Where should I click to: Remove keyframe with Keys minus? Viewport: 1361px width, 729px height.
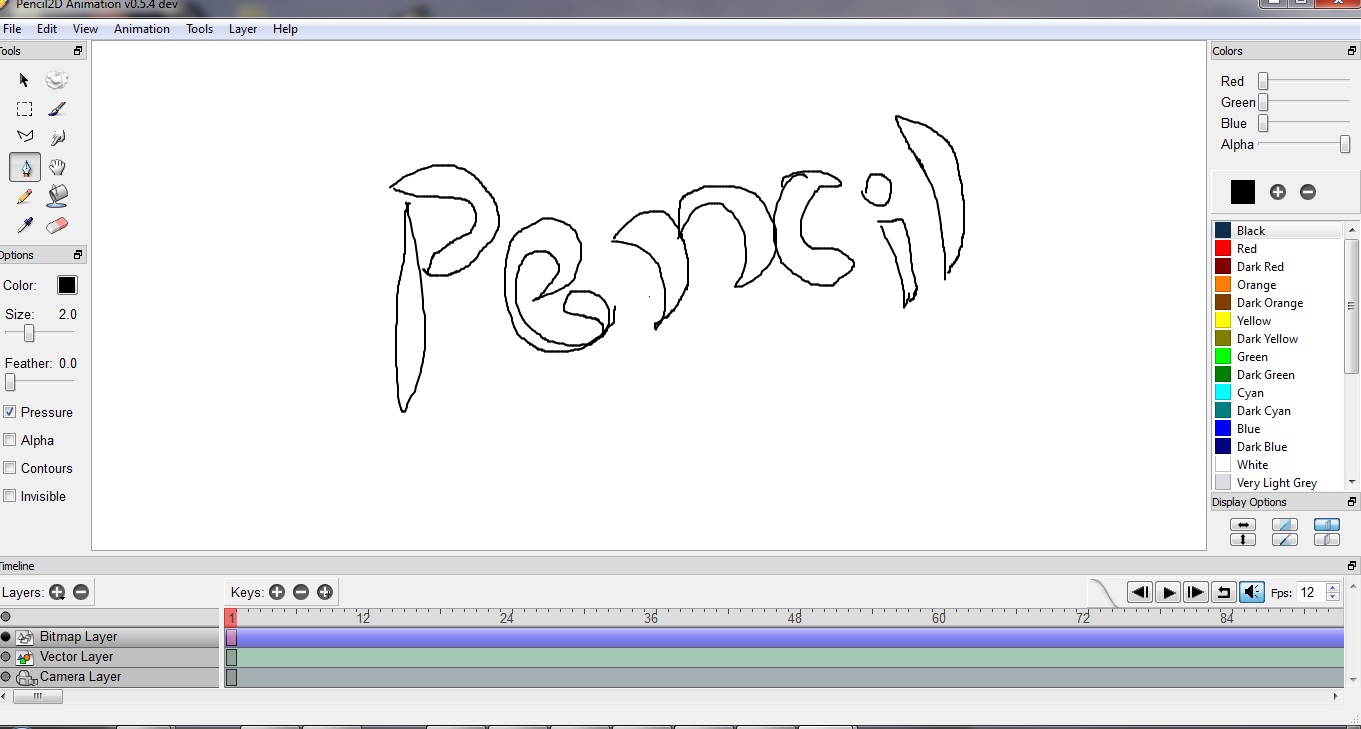pos(301,592)
